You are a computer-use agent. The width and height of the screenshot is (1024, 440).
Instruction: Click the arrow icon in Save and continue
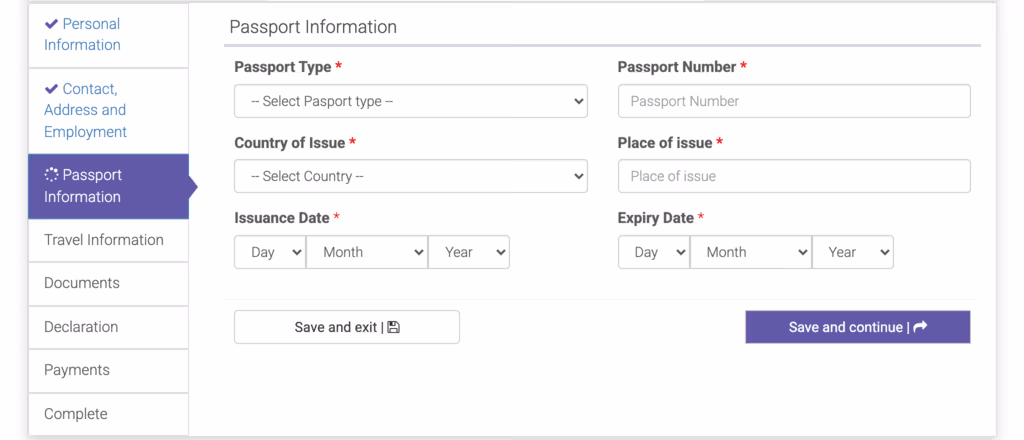tap(920, 327)
